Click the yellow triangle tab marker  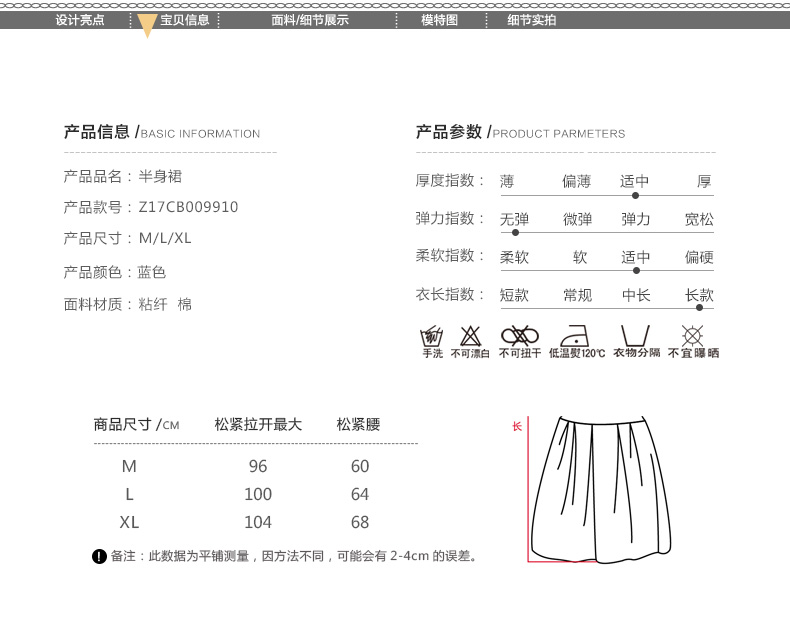[147, 26]
